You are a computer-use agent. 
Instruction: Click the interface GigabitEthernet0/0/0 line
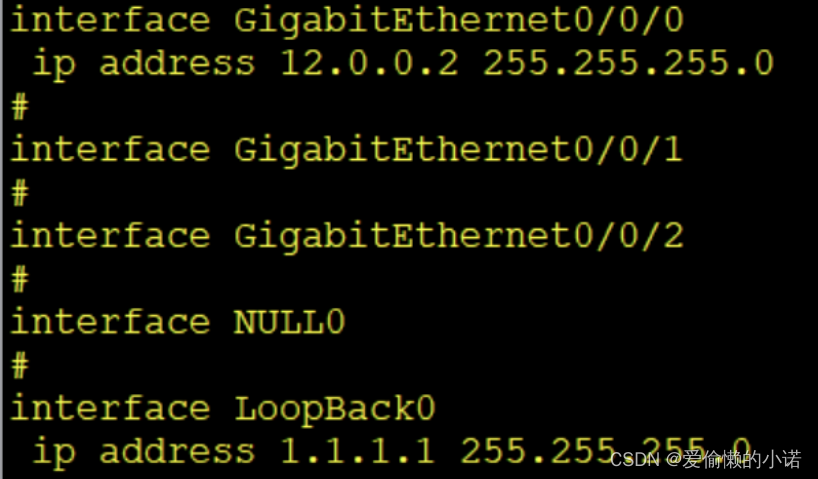click(x=347, y=21)
